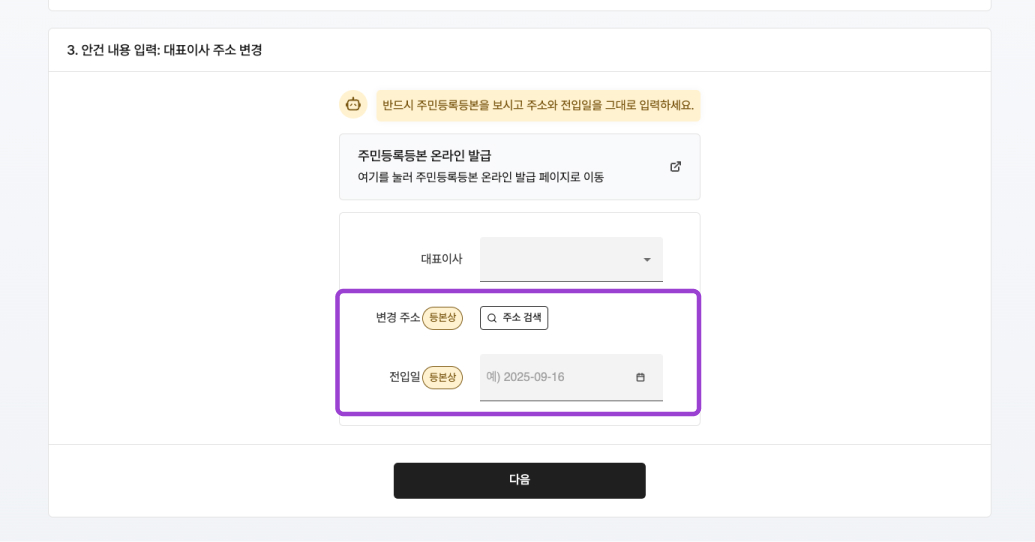
Task: Click the magnifier icon in the 주소 검색 button
Action: (492, 318)
